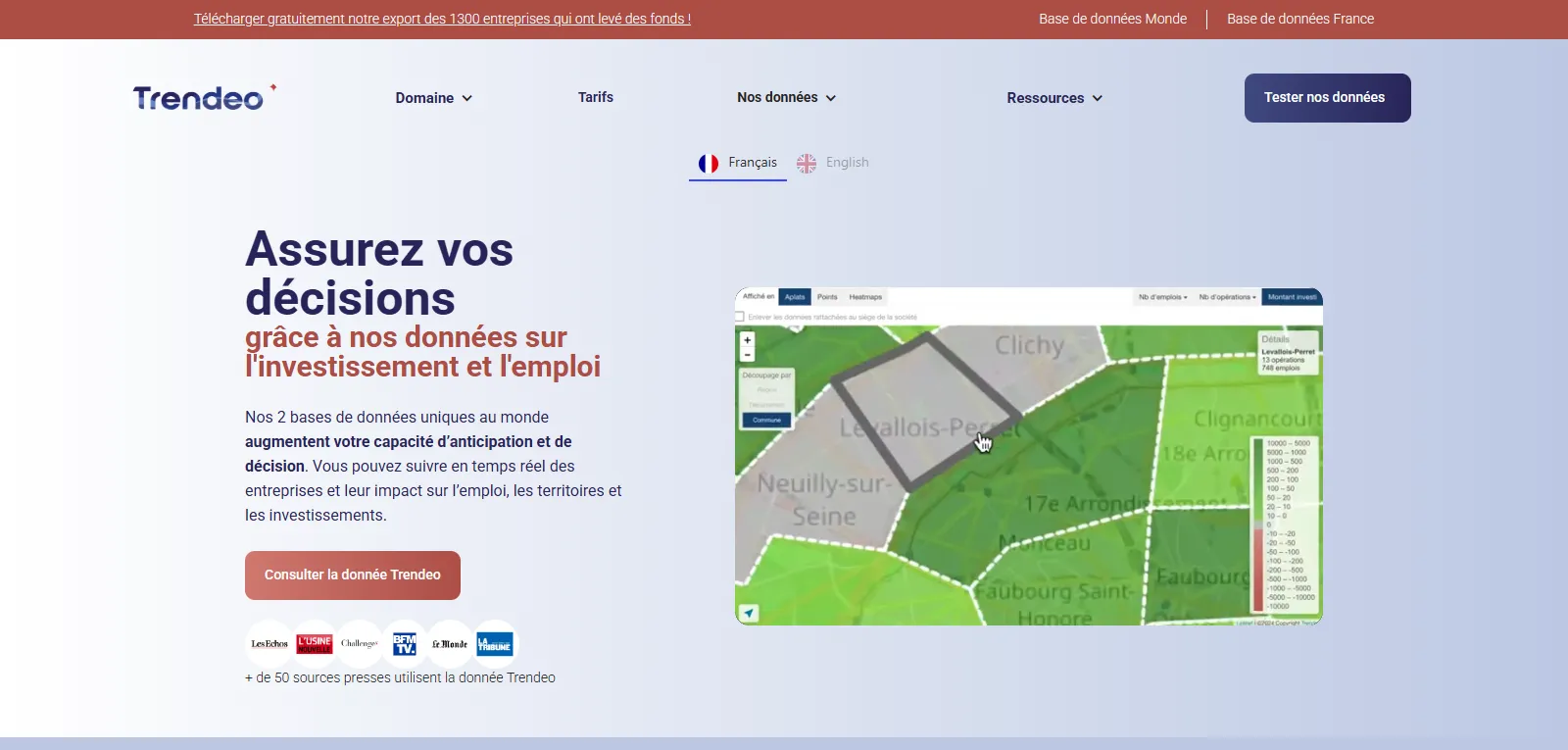
Task: Click the L'Usine Nouvelle logo
Action: [x=315, y=644]
